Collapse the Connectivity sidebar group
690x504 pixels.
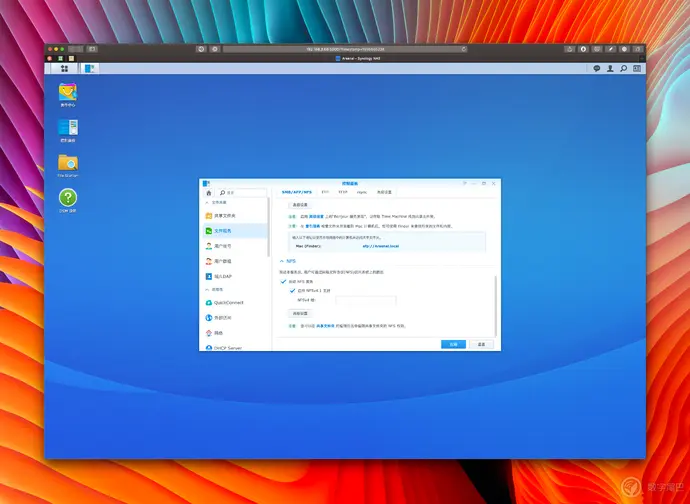point(207,290)
